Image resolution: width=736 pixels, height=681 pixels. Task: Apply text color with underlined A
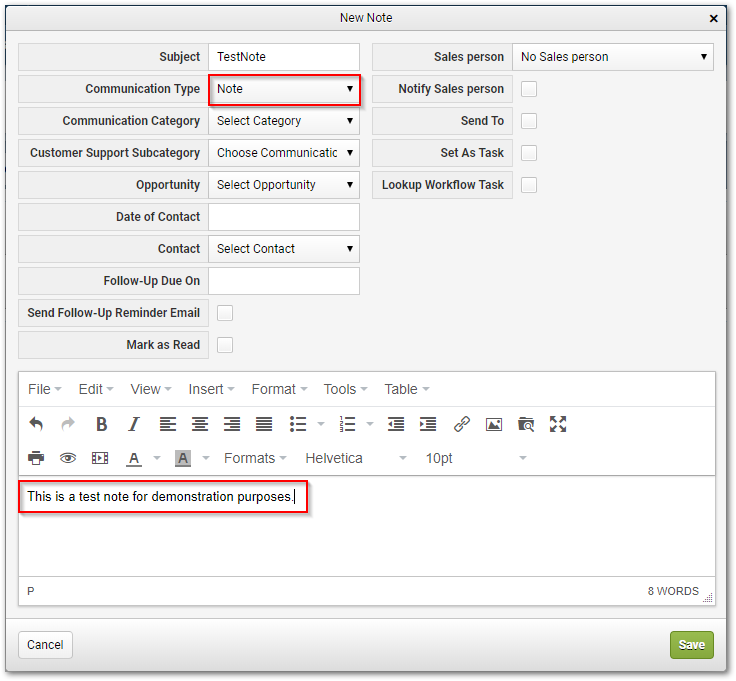[x=134, y=459]
